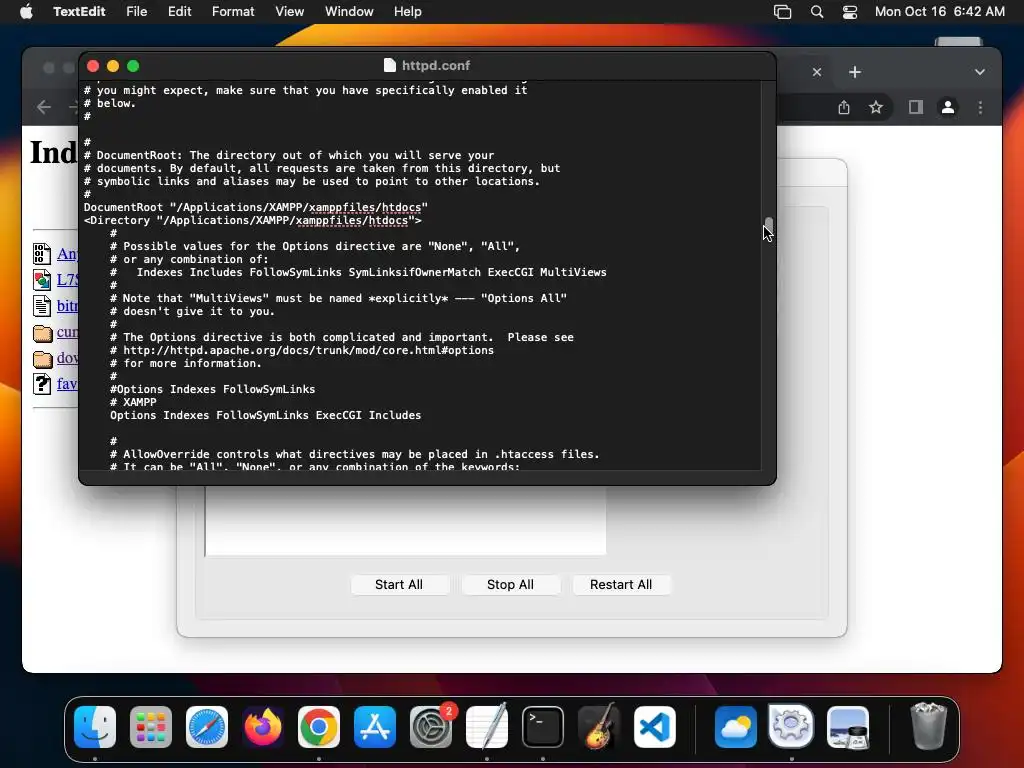Viewport: 1024px width, 768px height.
Task: Click Start All in XAMPP manager
Action: (399, 584)
